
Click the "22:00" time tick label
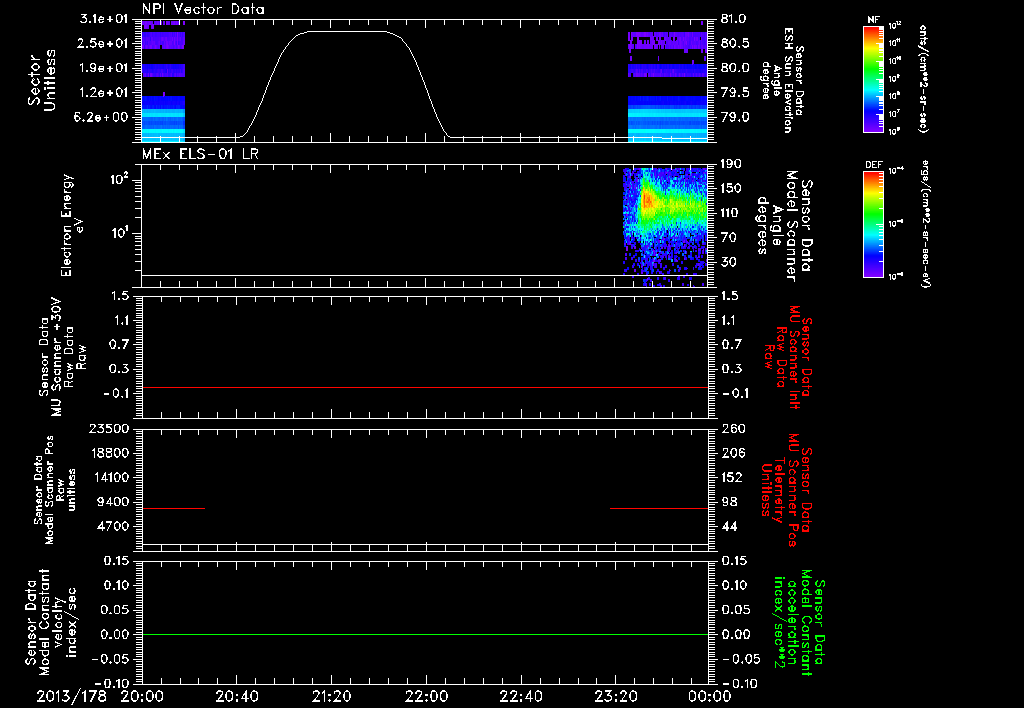point(426,696)
